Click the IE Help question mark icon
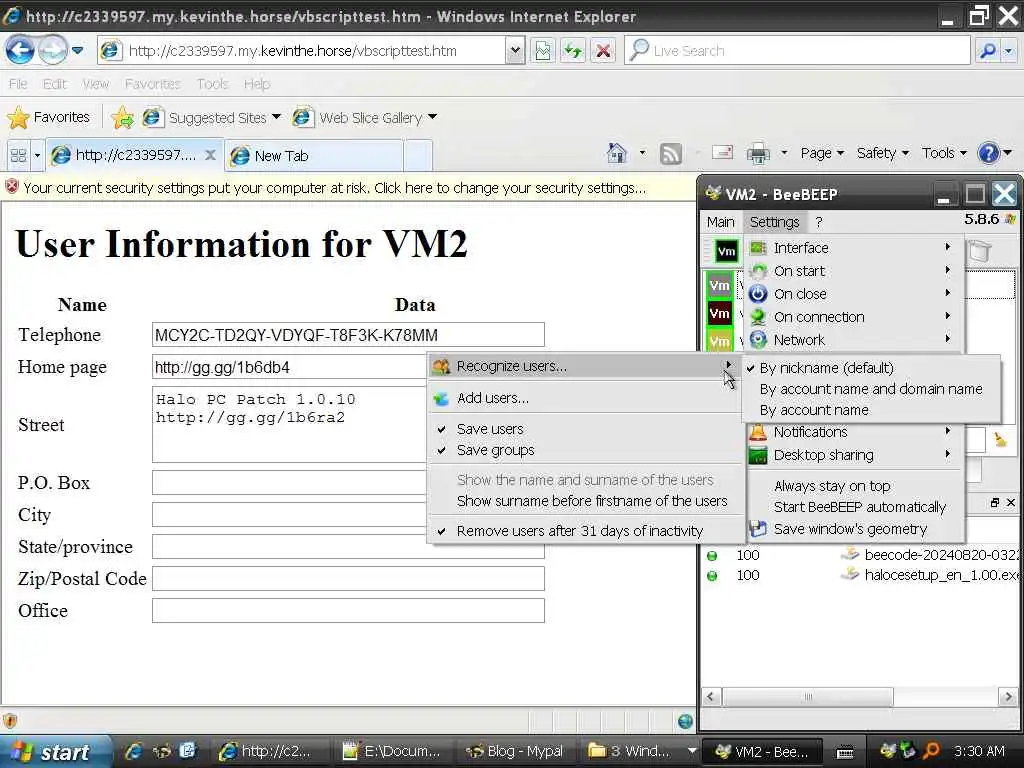The width and height of the screenshot is (1024, 768). coord(989,153)
